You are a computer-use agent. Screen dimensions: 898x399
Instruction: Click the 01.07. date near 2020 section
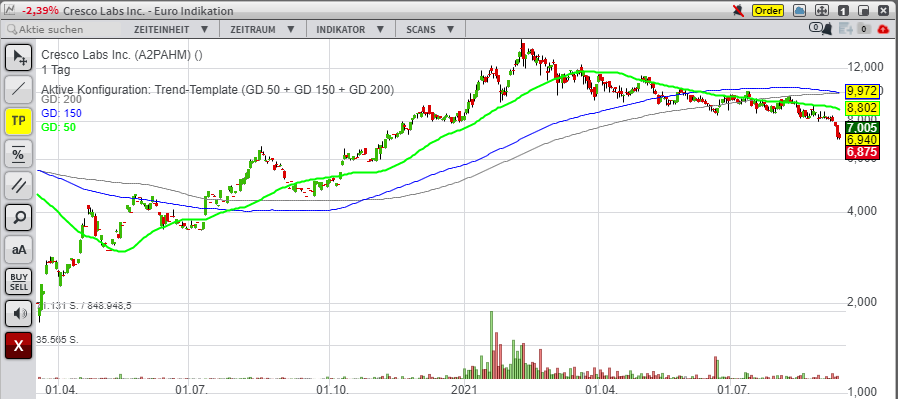click(191, 390)
